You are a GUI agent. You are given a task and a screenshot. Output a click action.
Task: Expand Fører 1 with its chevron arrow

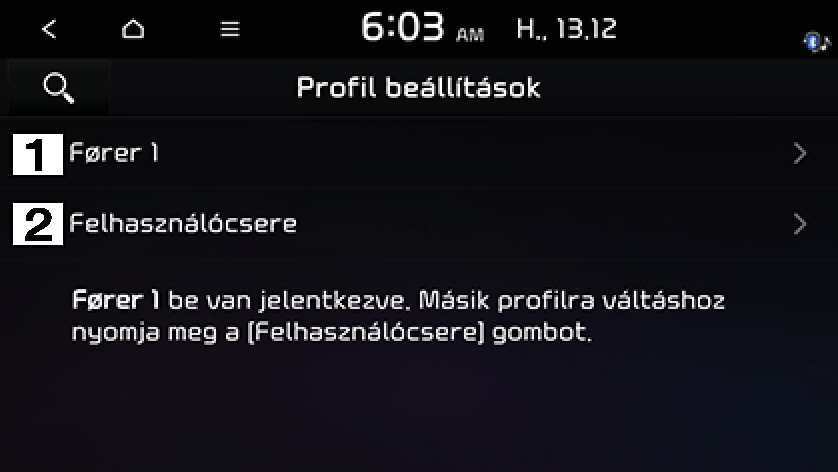click(800, 153)
